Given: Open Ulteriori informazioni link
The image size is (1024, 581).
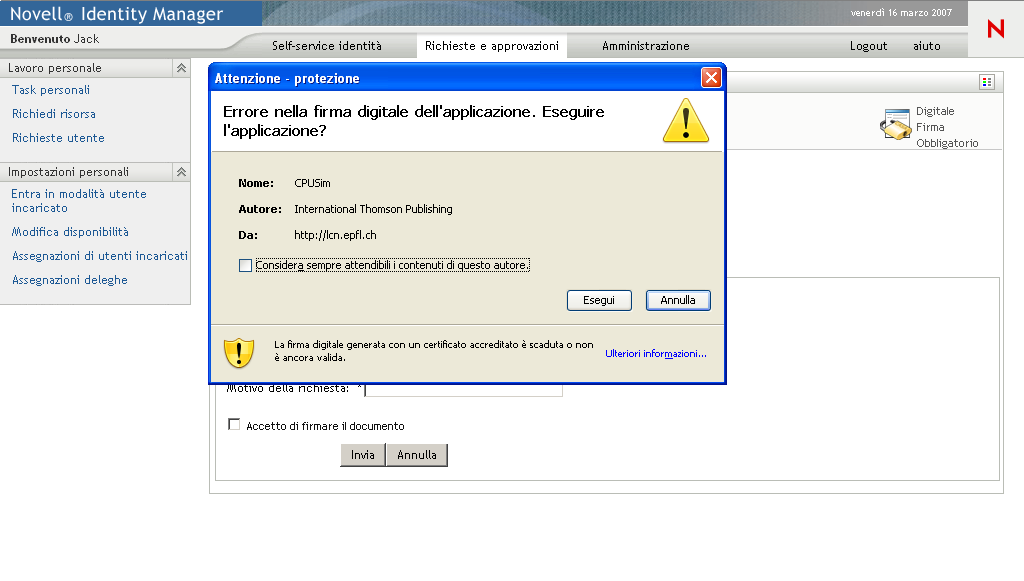Looking at the screenshot, I should 656,353.
